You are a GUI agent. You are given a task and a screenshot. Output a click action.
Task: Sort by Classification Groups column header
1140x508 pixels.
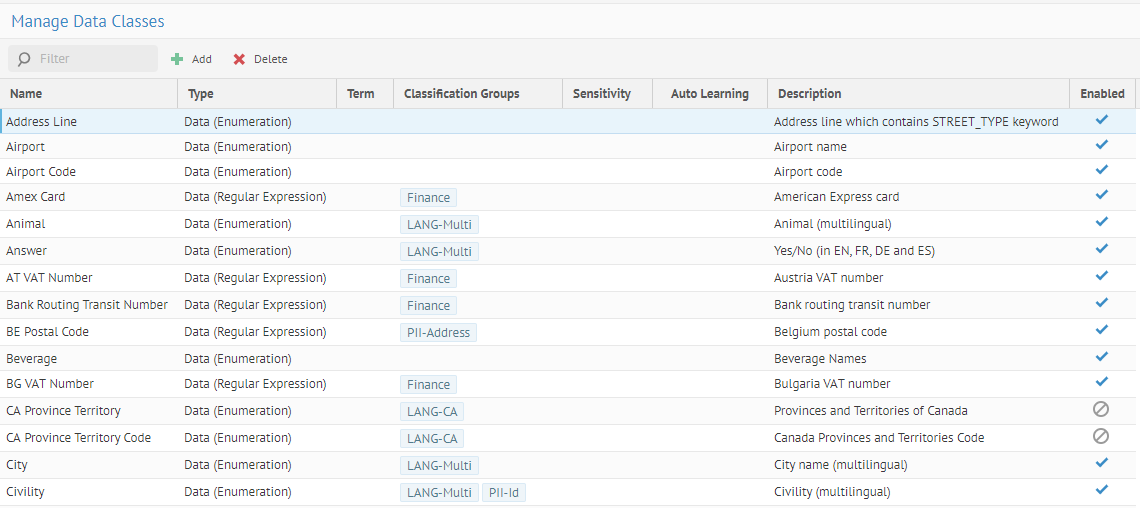[461, 94]
